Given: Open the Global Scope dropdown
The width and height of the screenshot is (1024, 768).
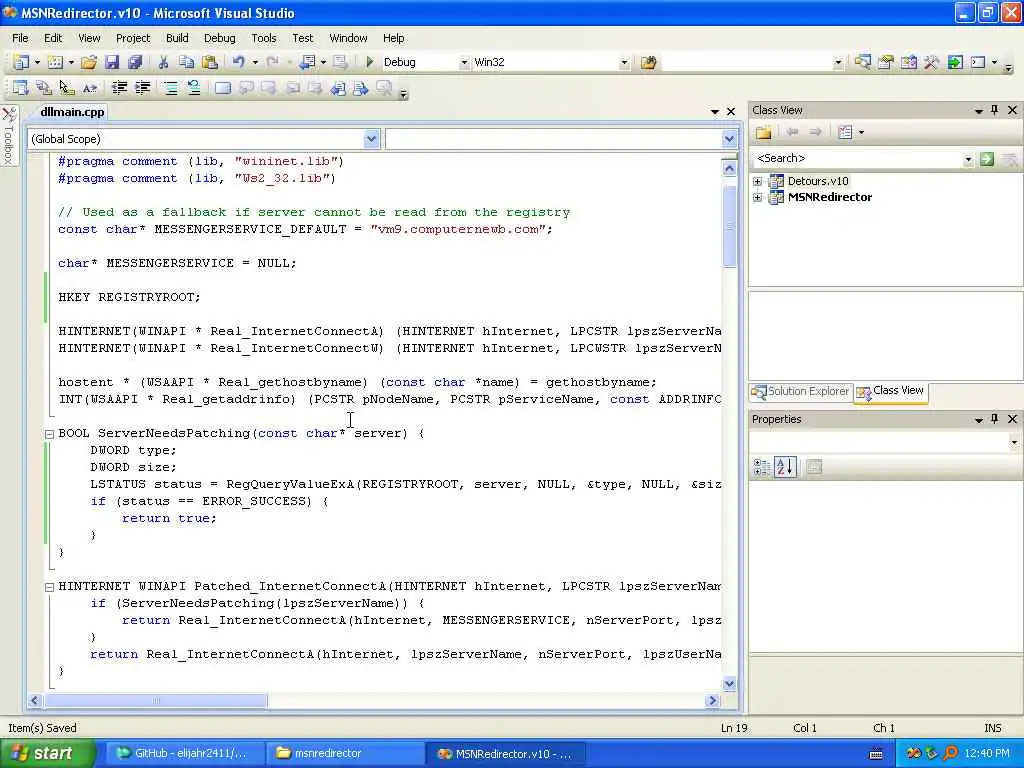Looking at the screenshot, I should click(371, 139).
